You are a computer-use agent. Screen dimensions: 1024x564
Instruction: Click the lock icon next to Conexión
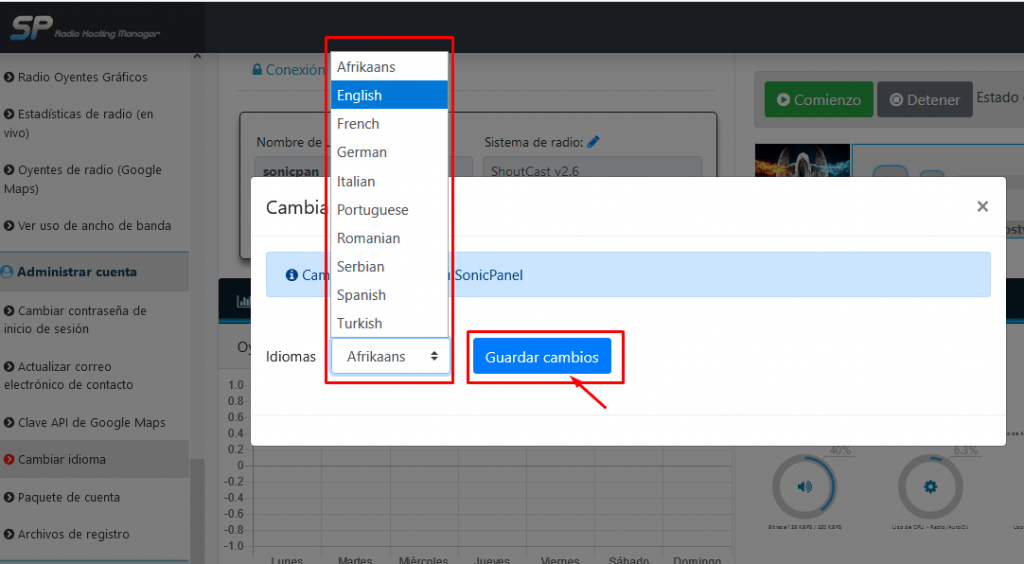tap(257, 69)
